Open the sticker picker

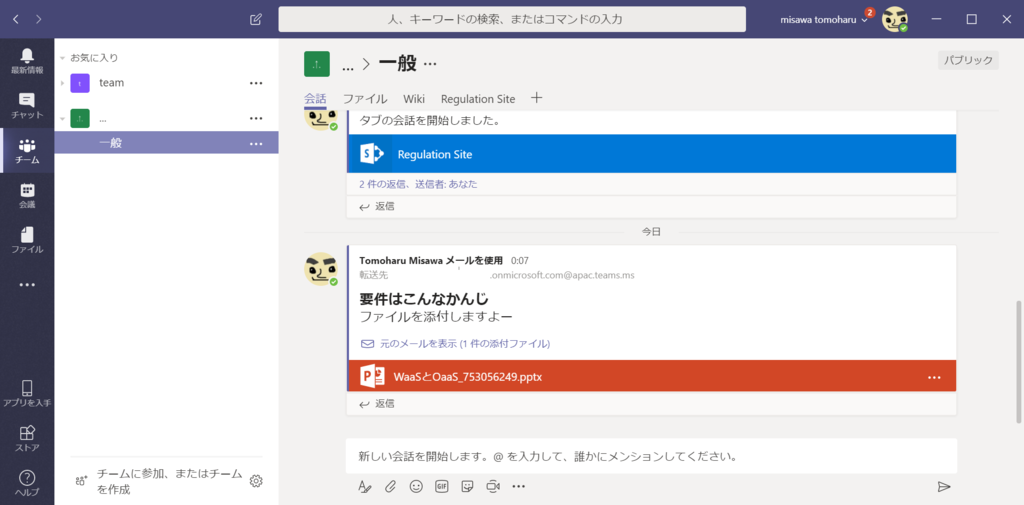click(467, 486)
